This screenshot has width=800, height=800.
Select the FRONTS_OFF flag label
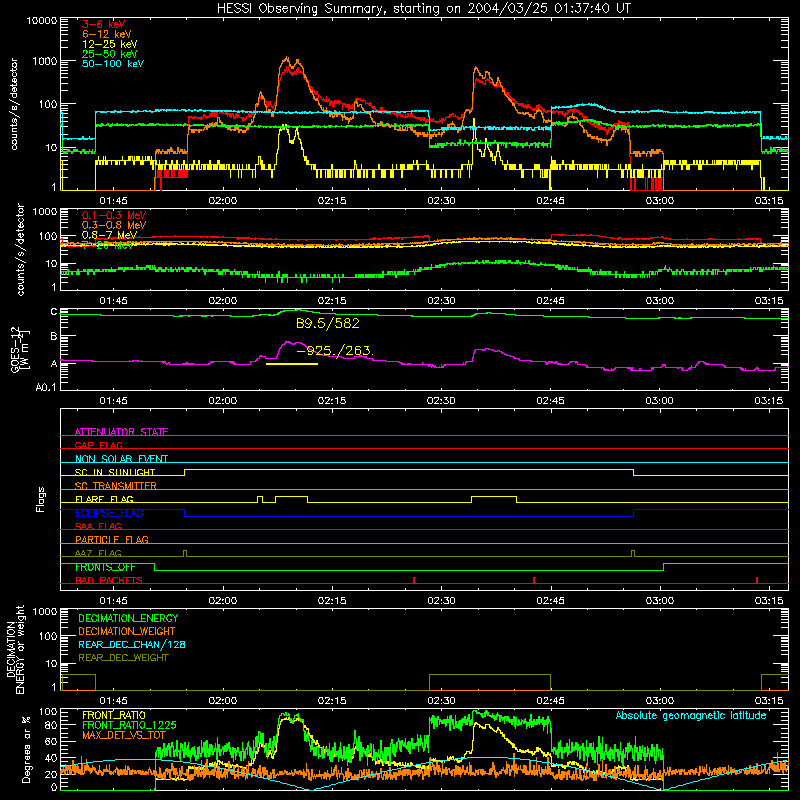coord(105,567)
